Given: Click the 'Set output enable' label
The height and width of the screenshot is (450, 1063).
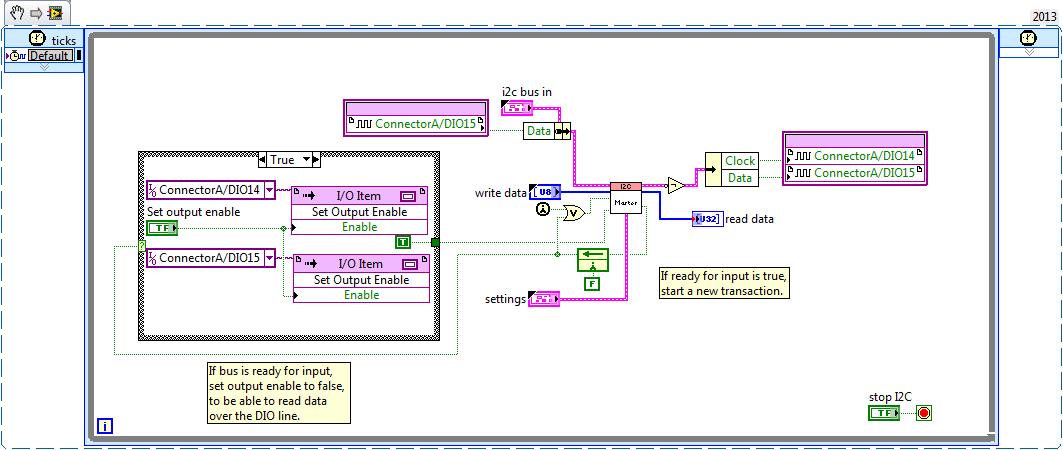Looking at the screenshot, I should tap(194, 212).
